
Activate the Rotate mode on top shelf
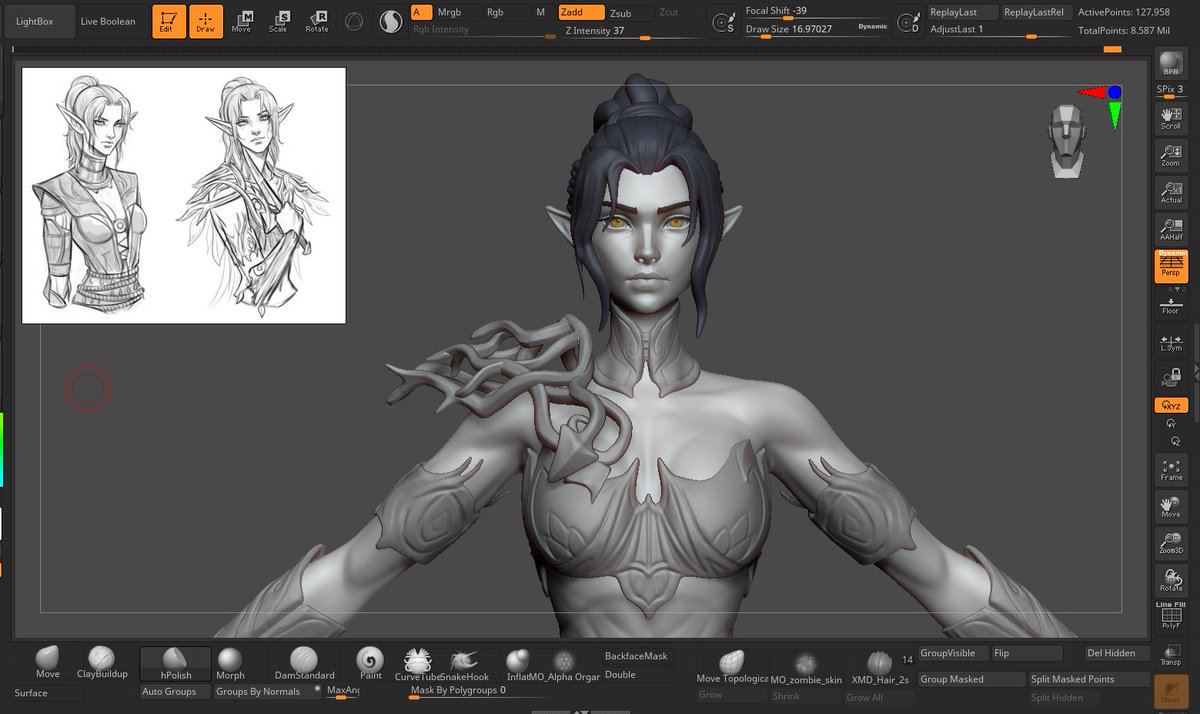[318, 20]
